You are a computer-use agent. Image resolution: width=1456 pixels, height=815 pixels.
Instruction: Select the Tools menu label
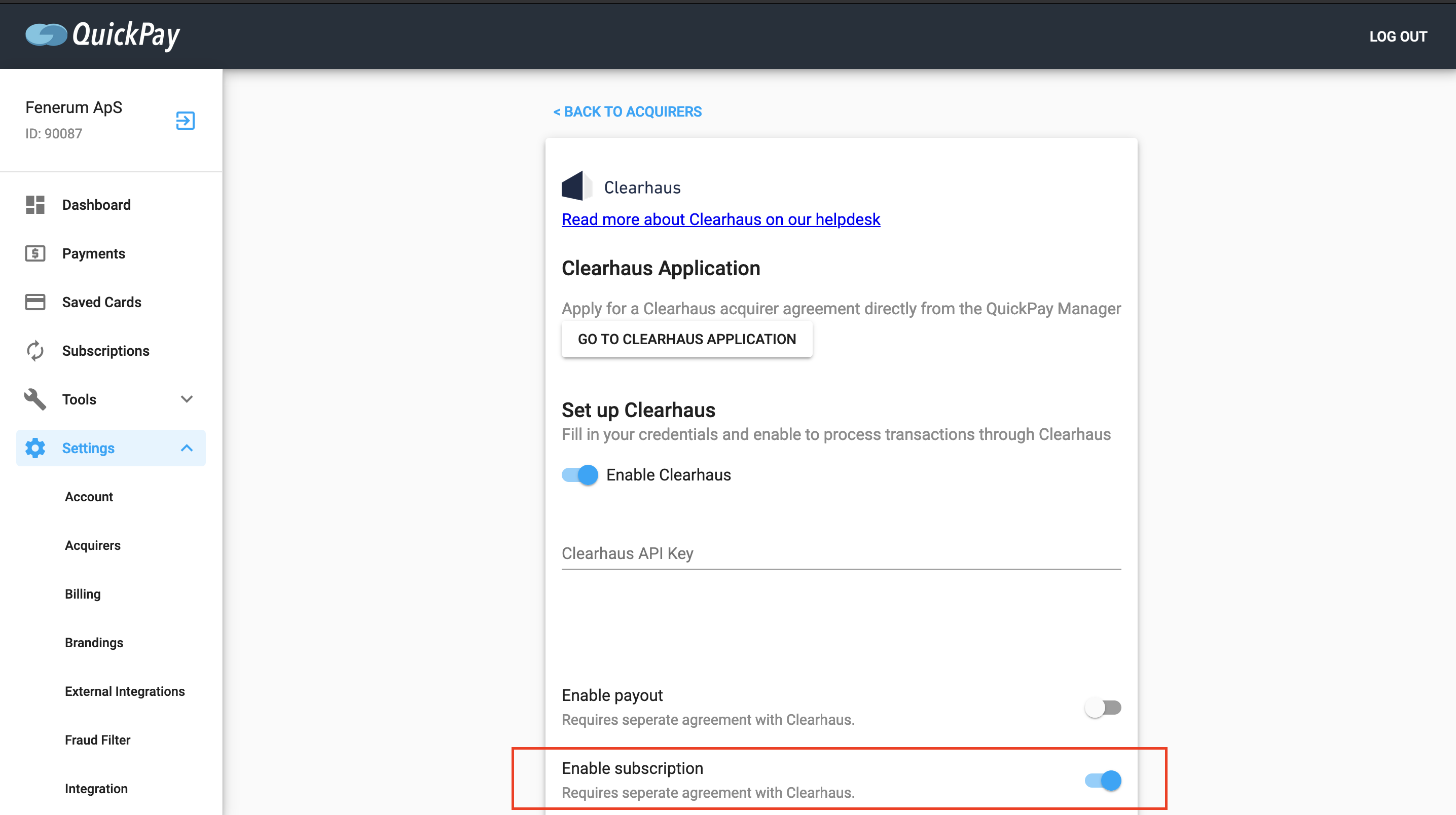(79, 399)
